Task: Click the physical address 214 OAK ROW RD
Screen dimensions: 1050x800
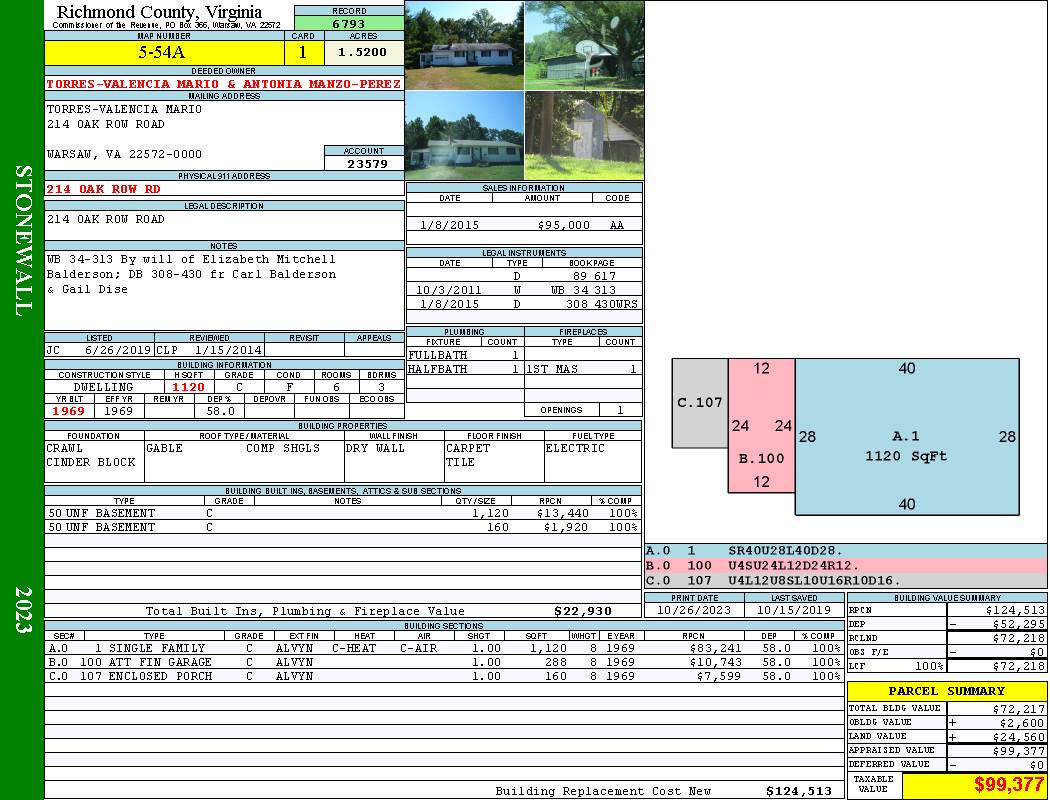Action: [103, 188]
